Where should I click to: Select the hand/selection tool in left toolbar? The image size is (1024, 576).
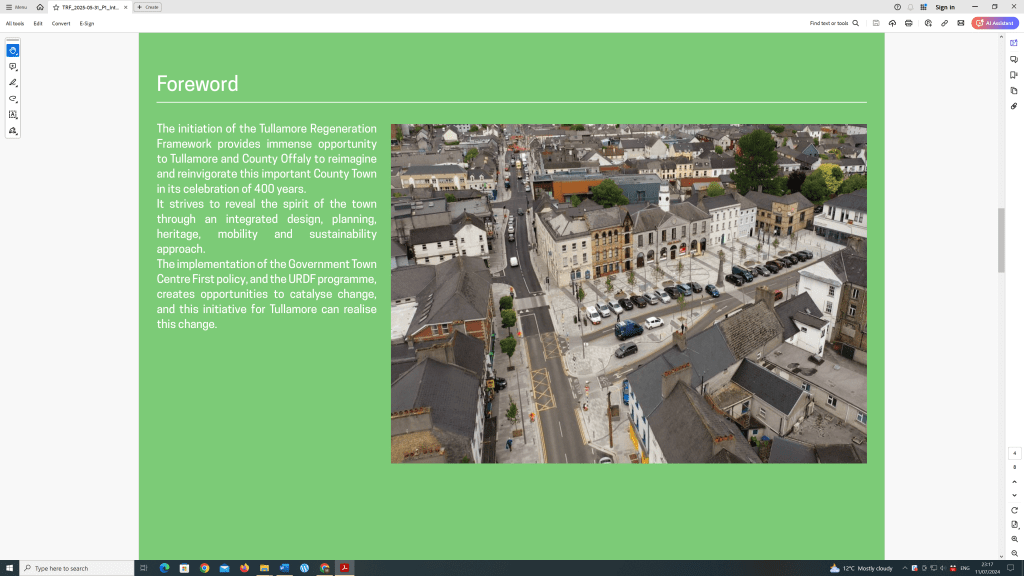tap(13, 50)
